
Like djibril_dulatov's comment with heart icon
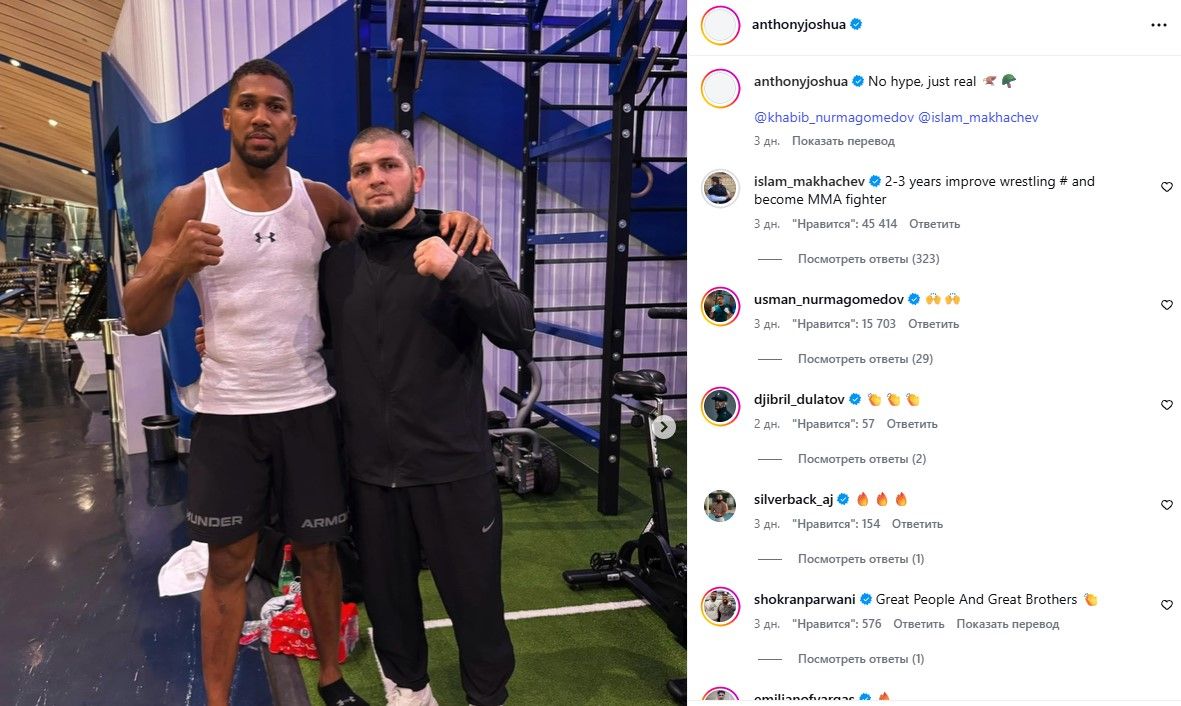[1167, 405]
